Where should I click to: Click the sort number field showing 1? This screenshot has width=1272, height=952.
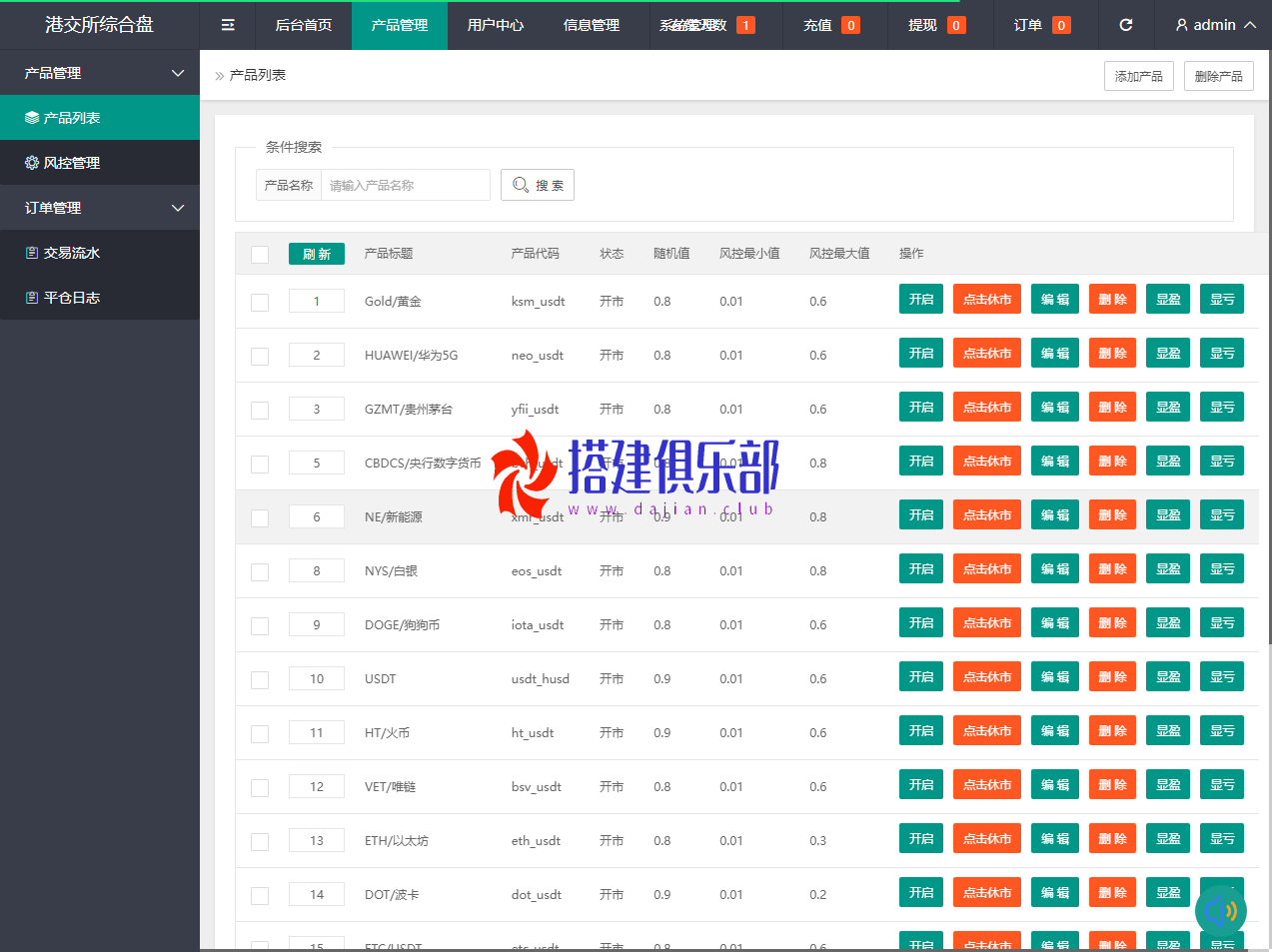[x=317, y=301]
